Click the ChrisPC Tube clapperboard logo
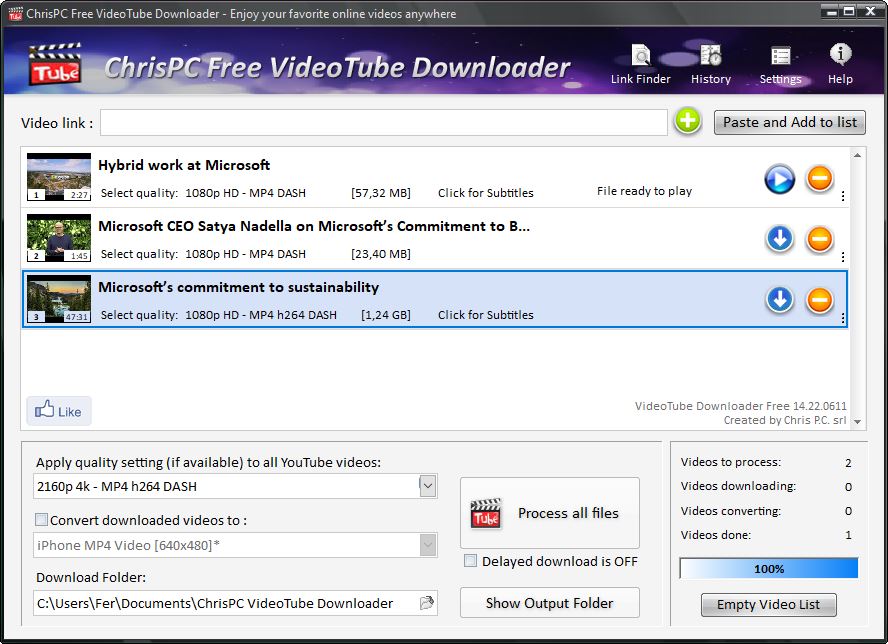This screenshot has height=644, width=888. coord(55,64)
